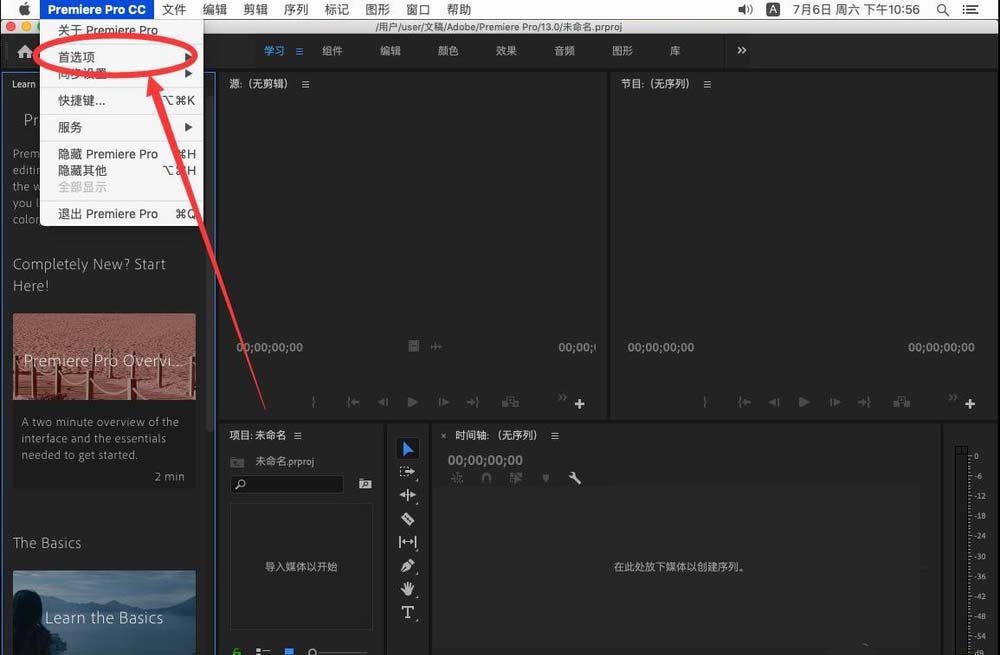The height and width of the screenshot is (655, 1000).
Task: Click the + button editor in Program monitor
Action: pos(970,403)
